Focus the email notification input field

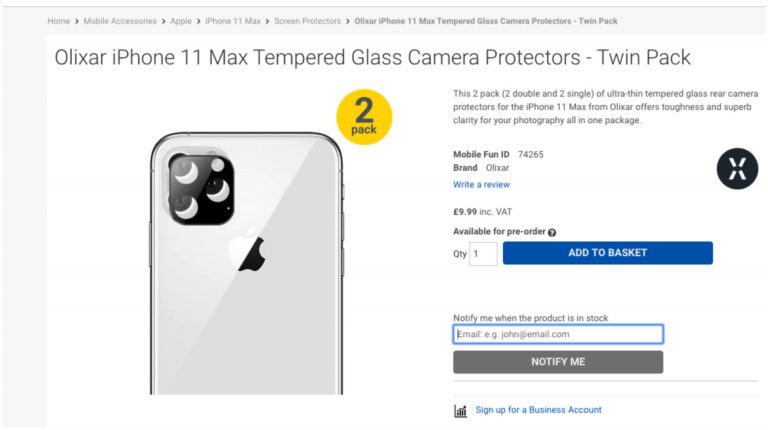coord(558,334)
